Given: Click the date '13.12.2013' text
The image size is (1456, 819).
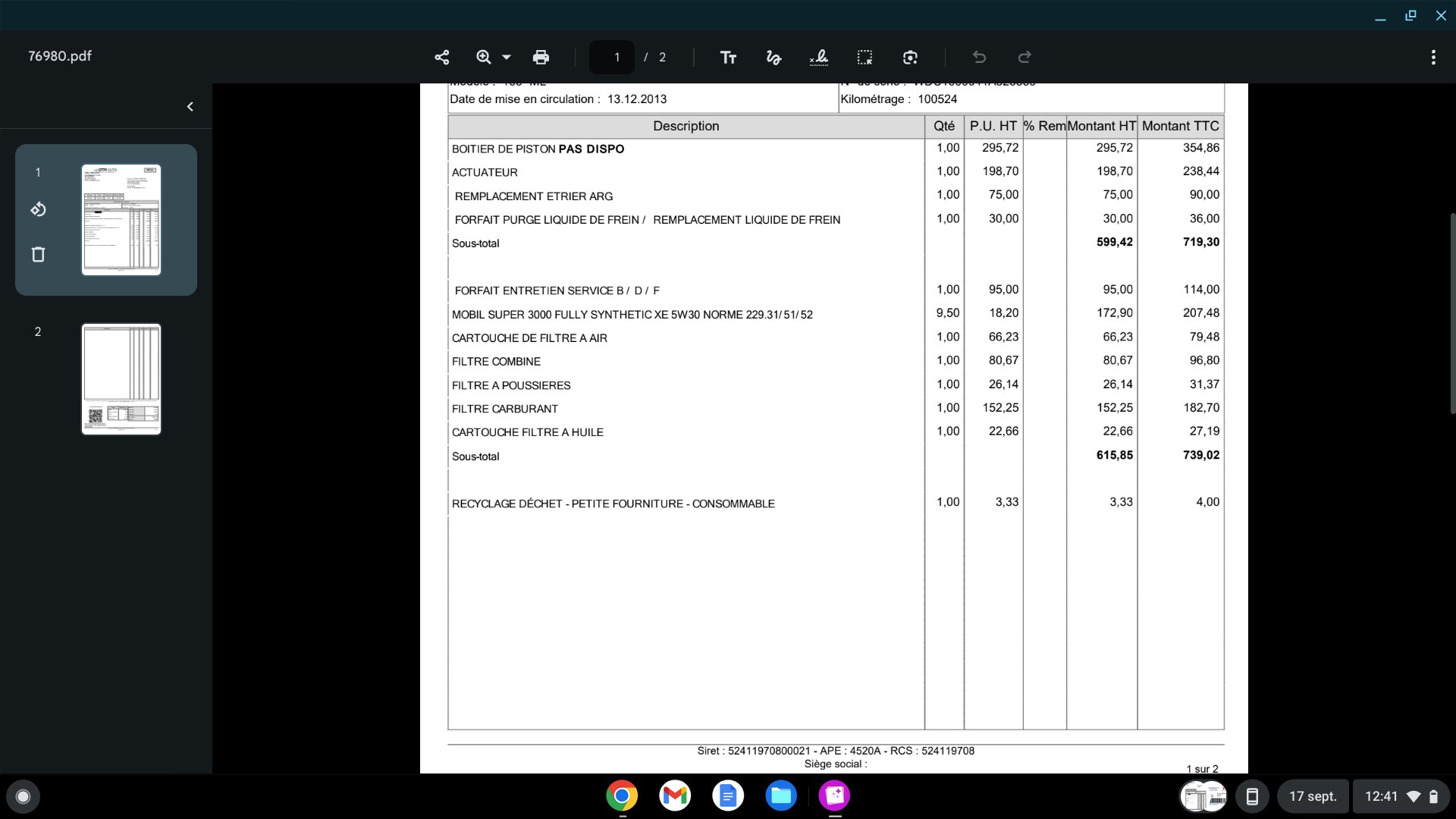Looking at the screenshot, I should point(637,99).
